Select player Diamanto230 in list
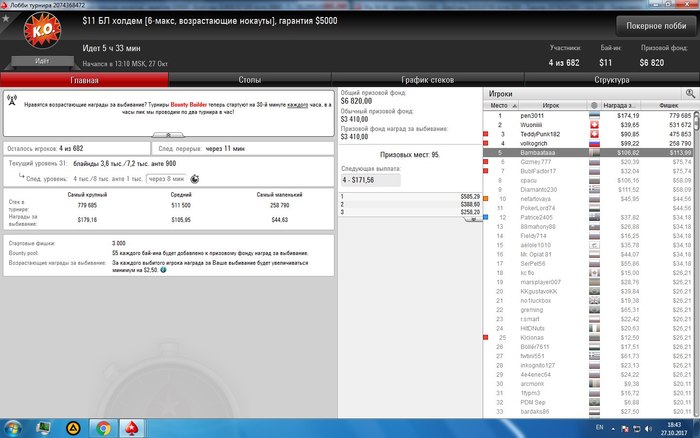The width and height of the screenshot is (700, 438). tap(588, 189)
